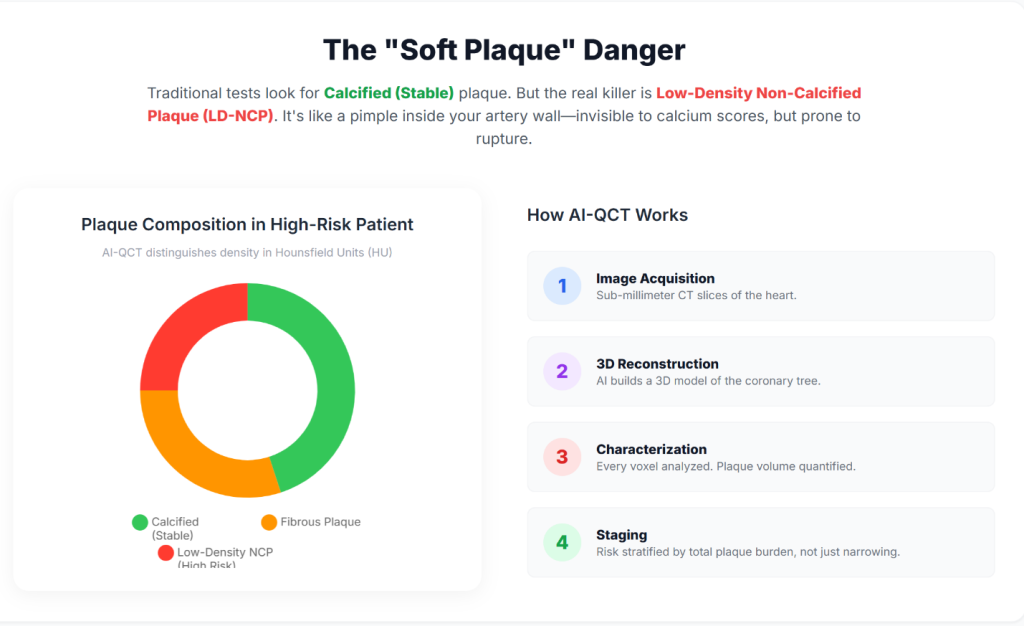
Task: Click the "How AI-QCT Works" heading
Action: 607,215
